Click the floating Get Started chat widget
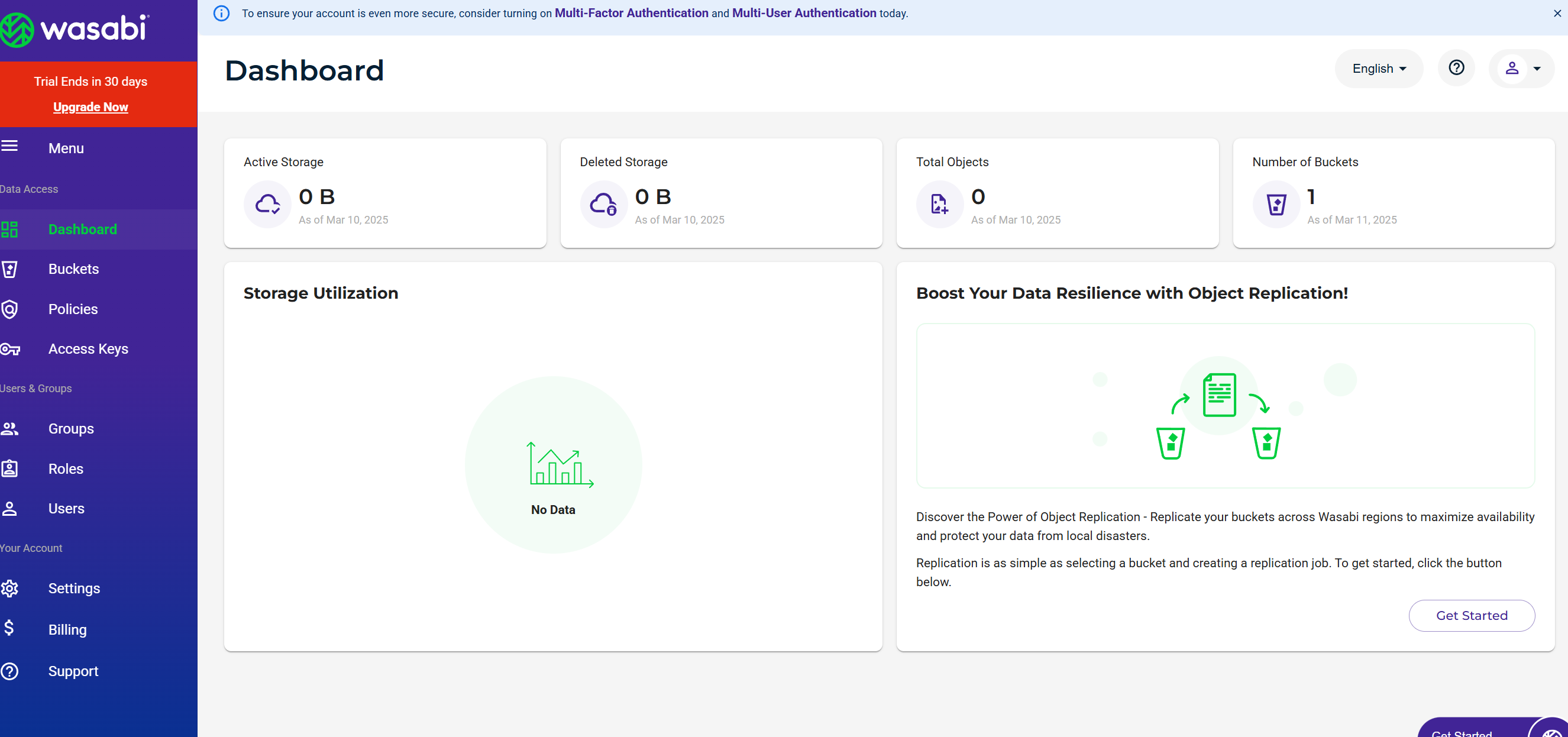 pos(1491,728)
